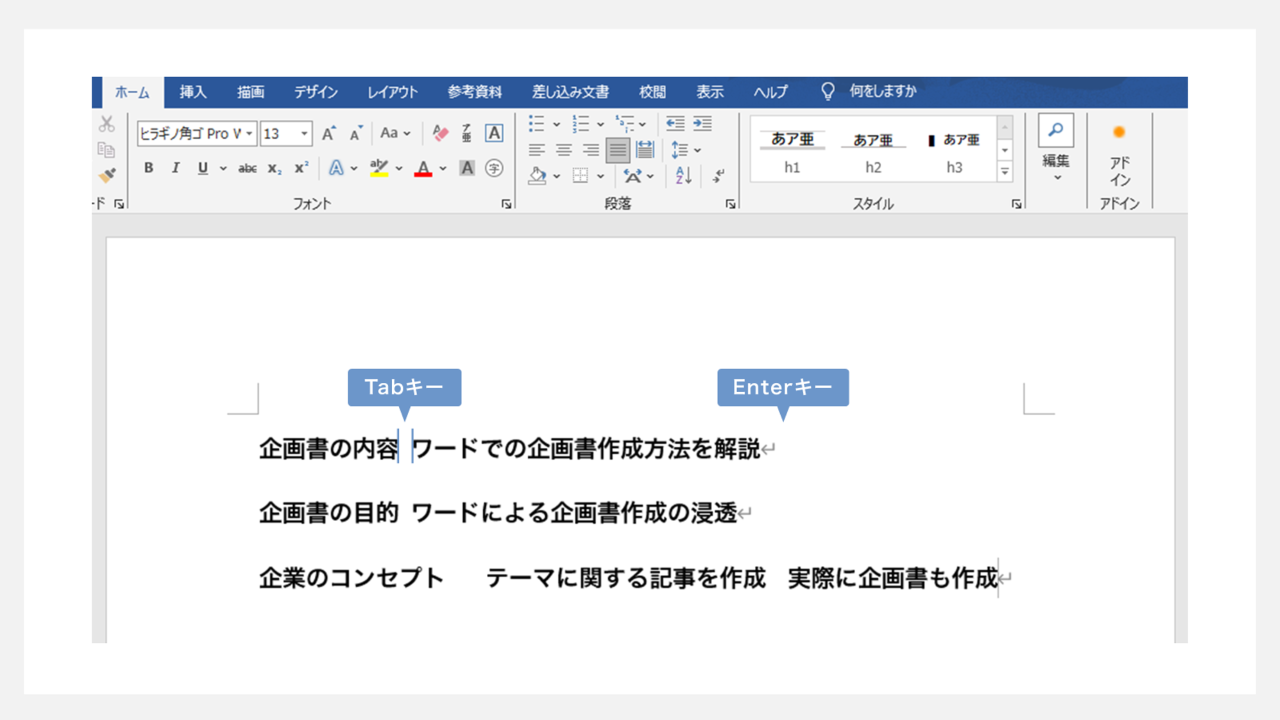
Task: Click the アドイン add-ins button
Action: click(x=1119, y=155)
